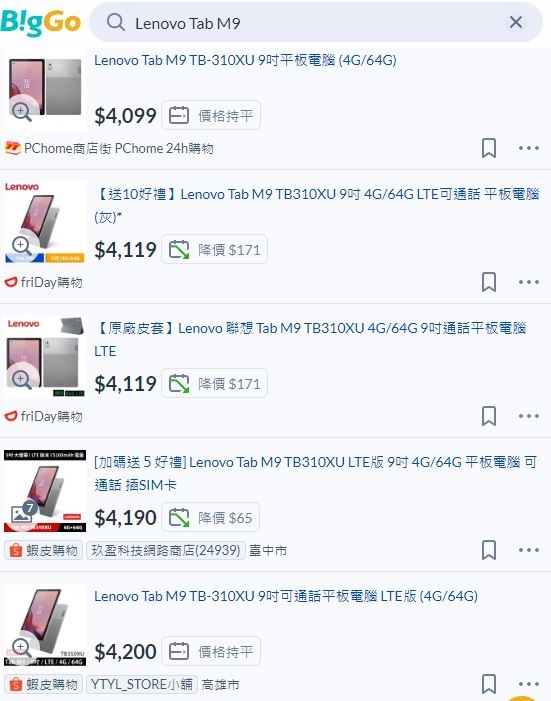The image size is (551, 701).
Task: Open the [加碼送 5 好禮] Lenovo Tab M9 link
Action: pos(315,473)
